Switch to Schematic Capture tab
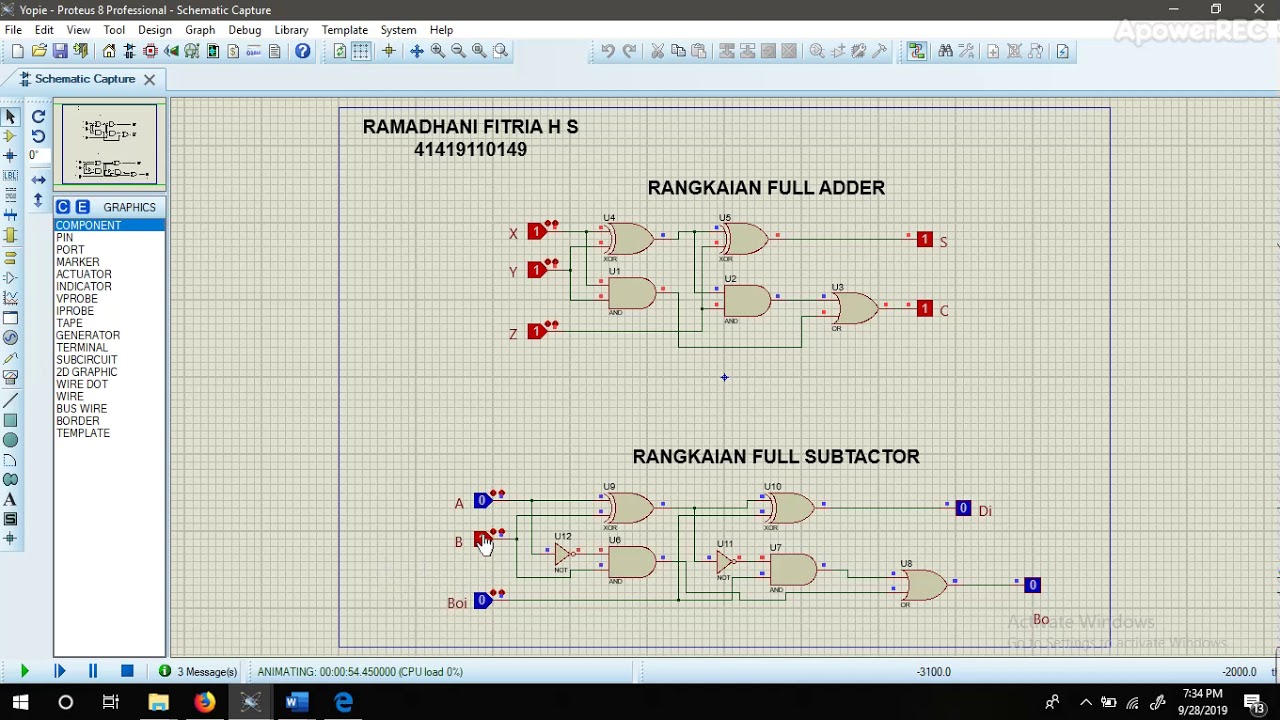Image resolution: width=1280 pixels, height=720 pixels. [x=84, y=79]
